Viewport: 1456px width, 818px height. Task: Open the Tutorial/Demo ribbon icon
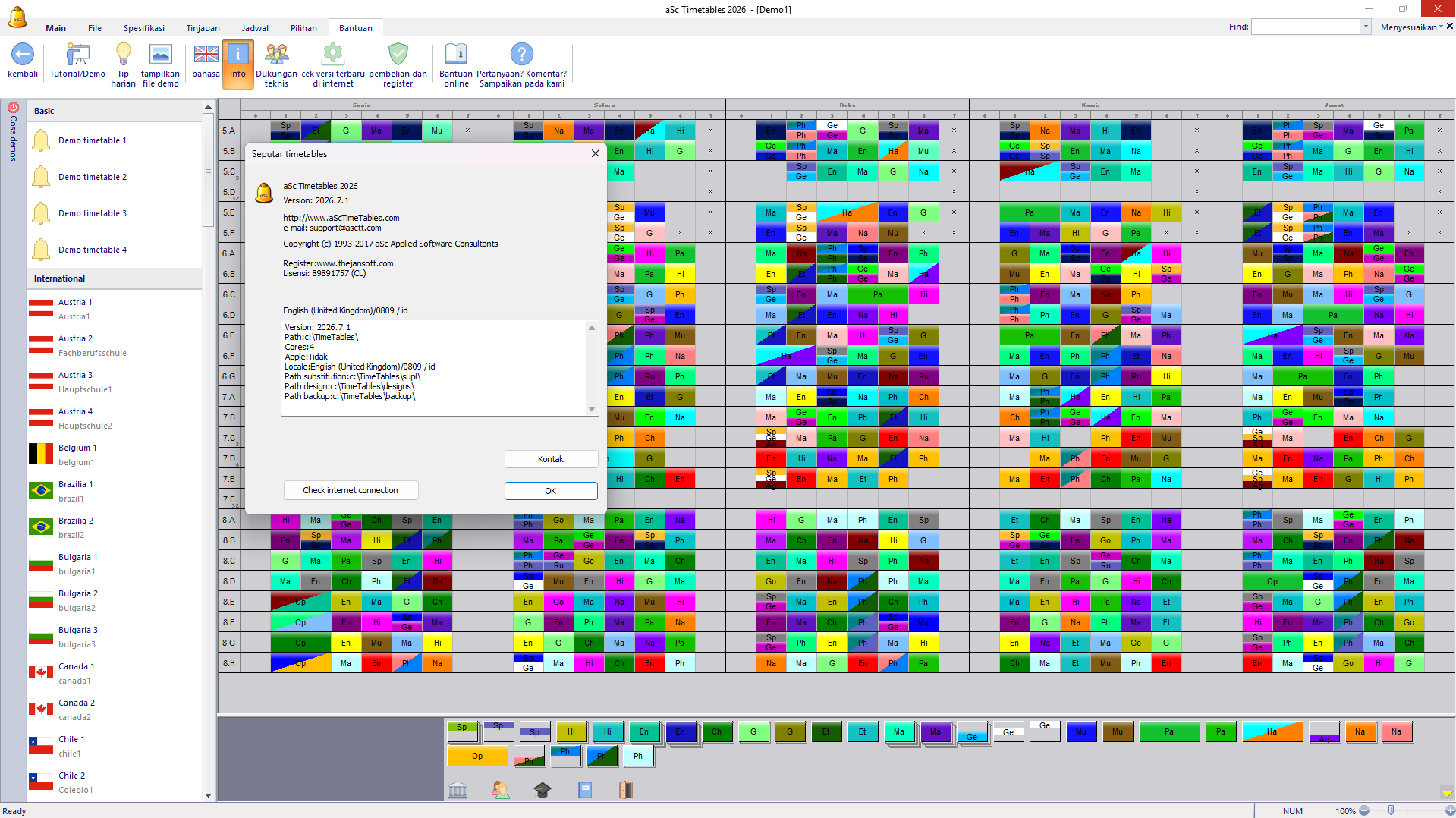point(77,55)
